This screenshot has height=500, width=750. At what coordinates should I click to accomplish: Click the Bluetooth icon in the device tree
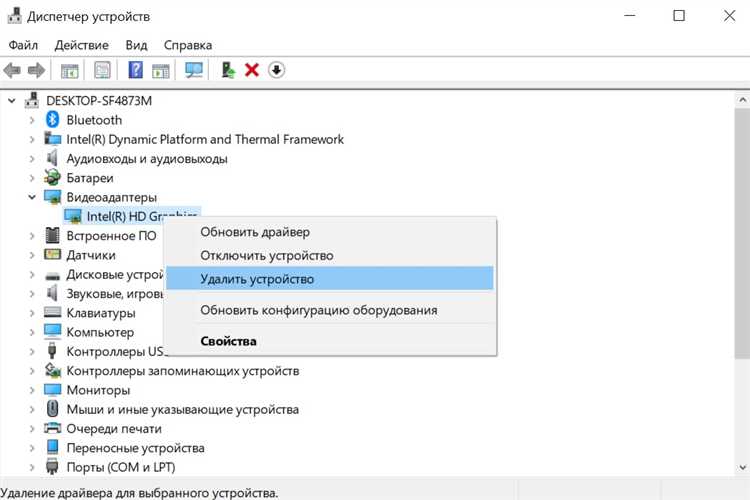(53, 120)
